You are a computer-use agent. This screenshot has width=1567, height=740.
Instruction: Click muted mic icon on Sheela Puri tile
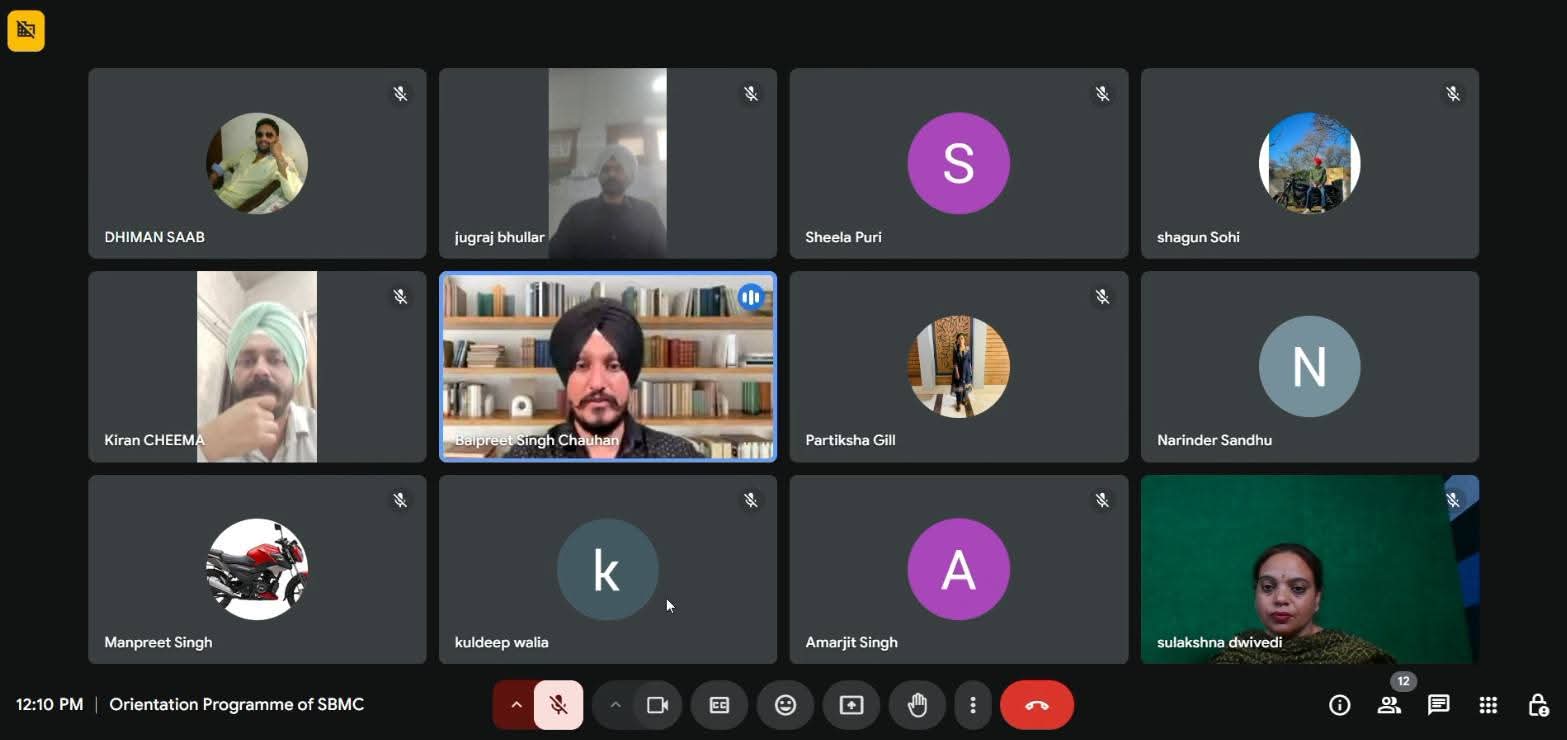pos(1102,93)
